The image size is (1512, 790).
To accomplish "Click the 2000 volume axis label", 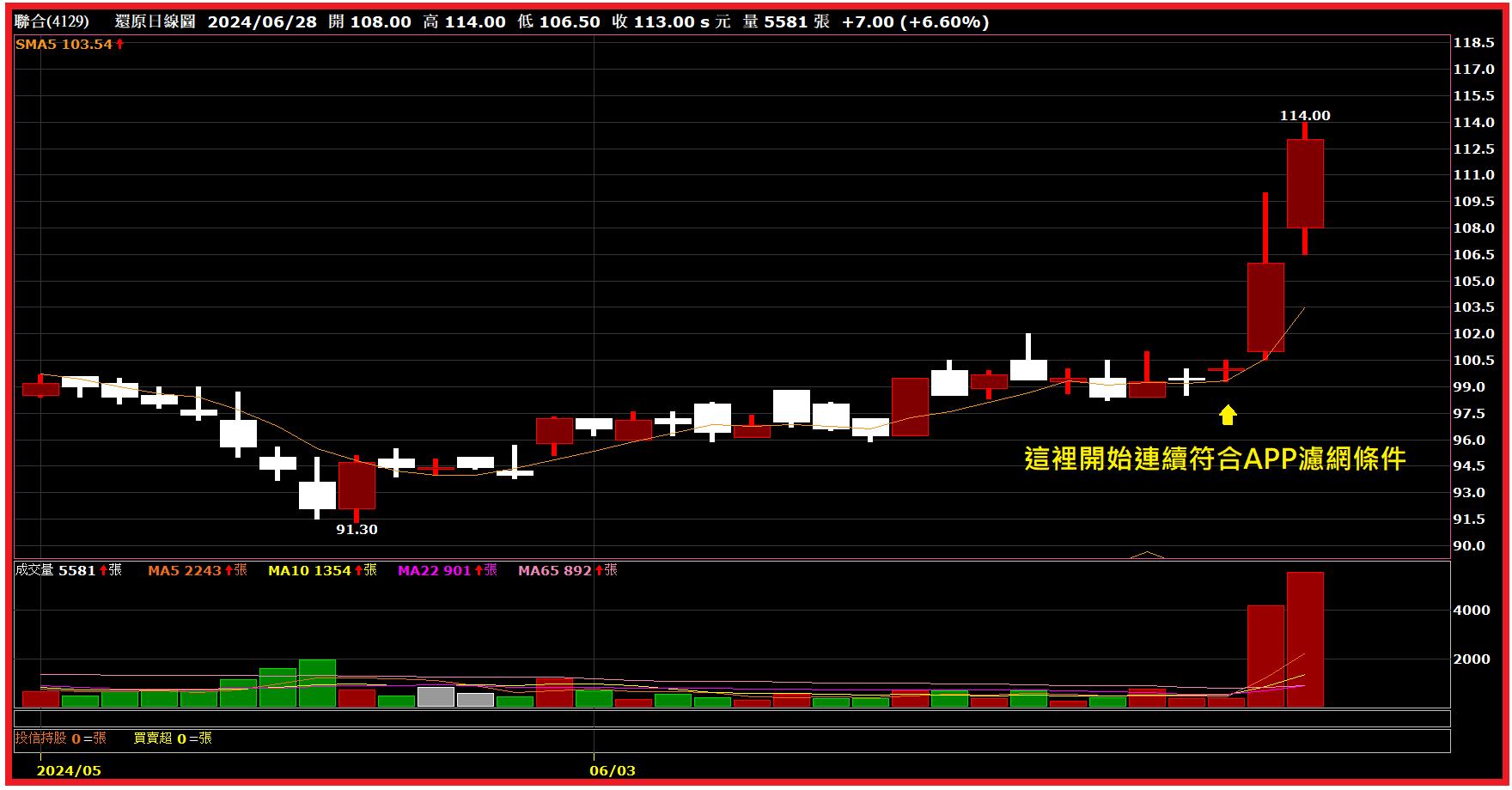I will click(x=1472, y=659).
